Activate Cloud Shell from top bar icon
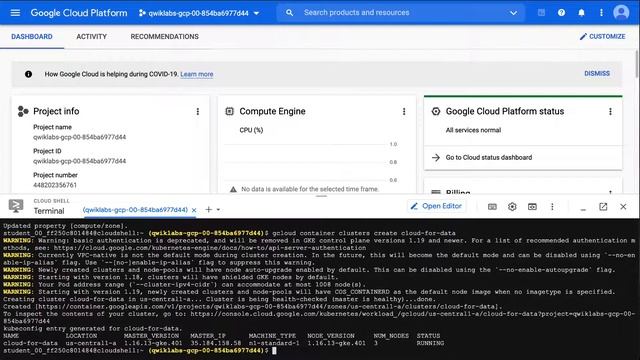Image resolution: width=640 pixels, height=360 pixels. (x=541, y=13)
